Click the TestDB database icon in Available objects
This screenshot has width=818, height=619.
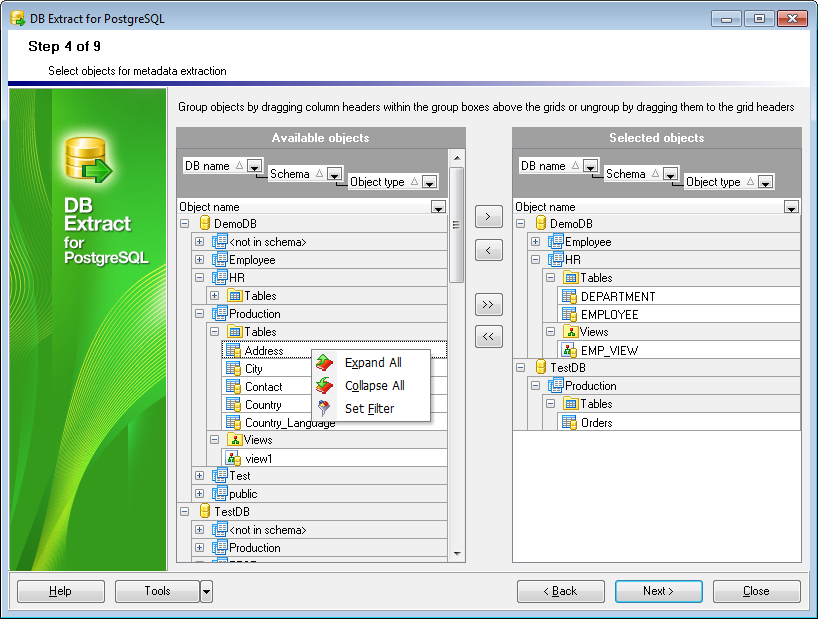click(x=205, y=511)
